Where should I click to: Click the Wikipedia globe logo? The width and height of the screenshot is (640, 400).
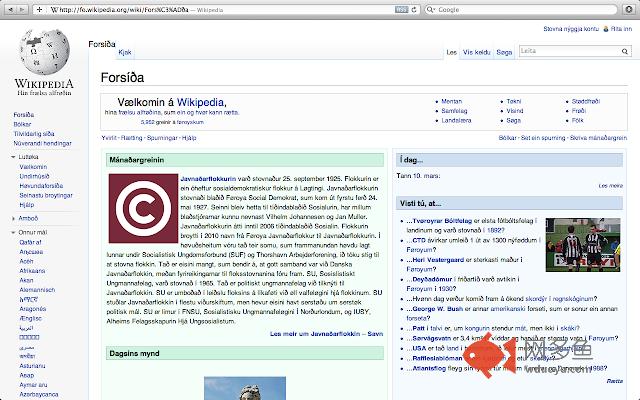coord(44,52)
